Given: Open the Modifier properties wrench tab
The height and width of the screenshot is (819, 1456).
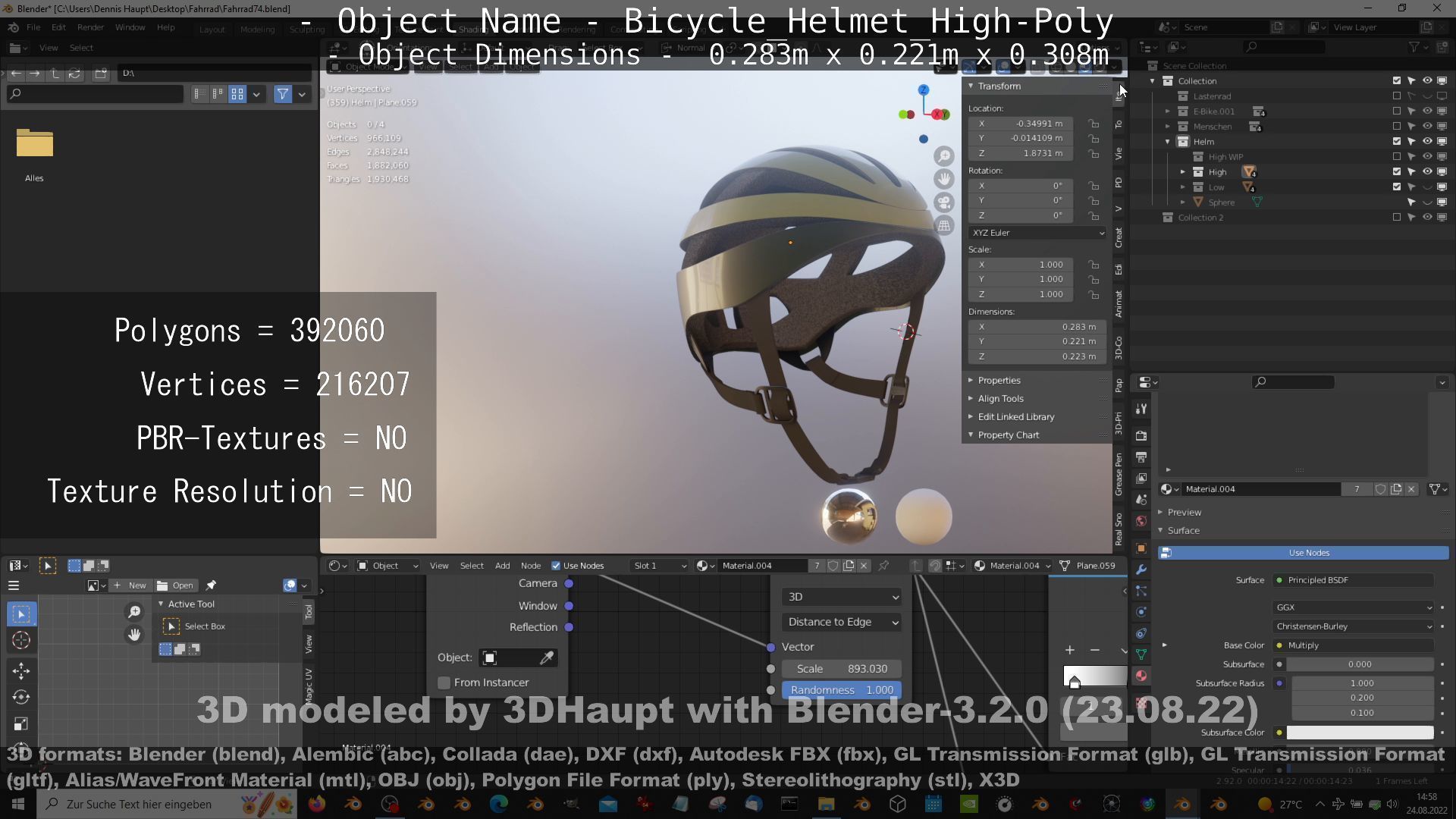Looking at the screenshot, I should (1141, 570).
